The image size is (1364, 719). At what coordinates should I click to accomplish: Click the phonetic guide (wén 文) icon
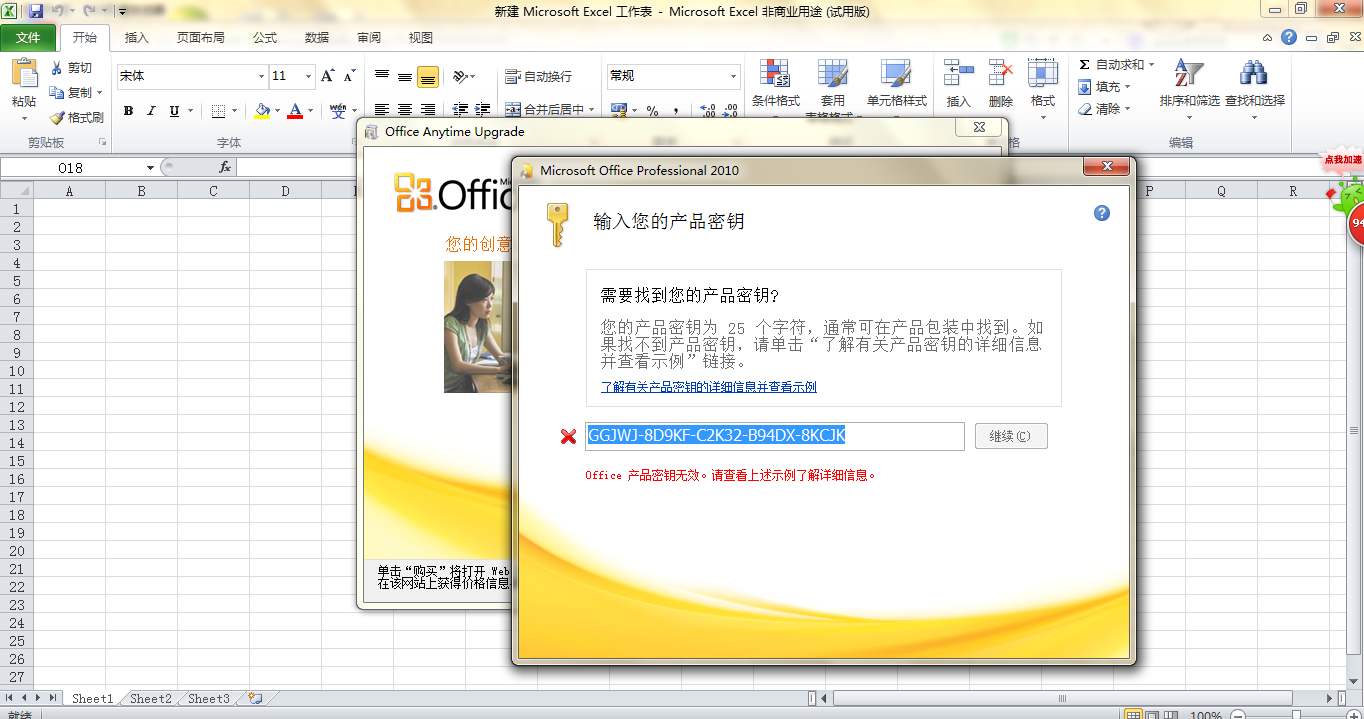[x=338, y=111]
